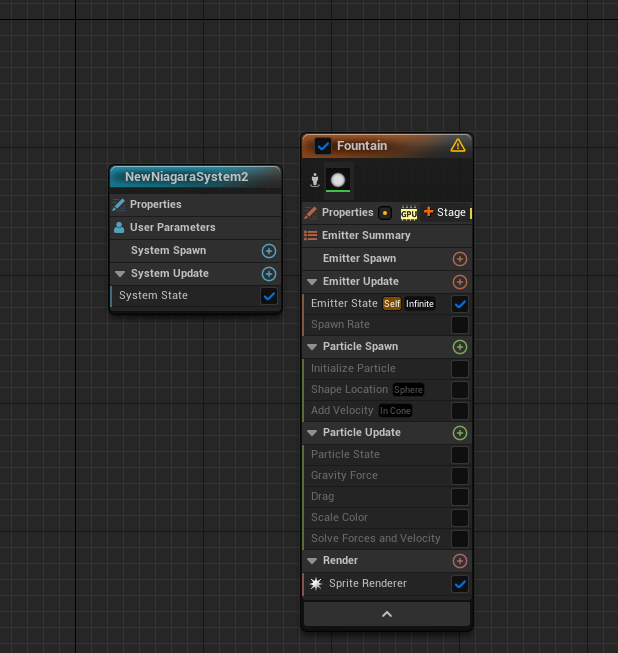Click the In Cone tag
This screenshot has height=653, width=618.
coord(395,411)
